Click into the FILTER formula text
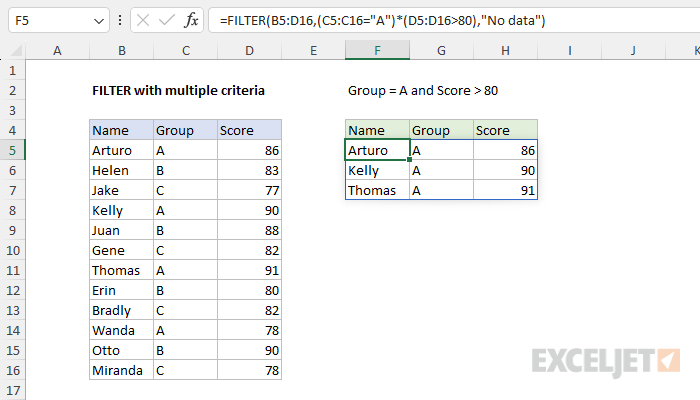The image size is (700, 400). [382, 21]
